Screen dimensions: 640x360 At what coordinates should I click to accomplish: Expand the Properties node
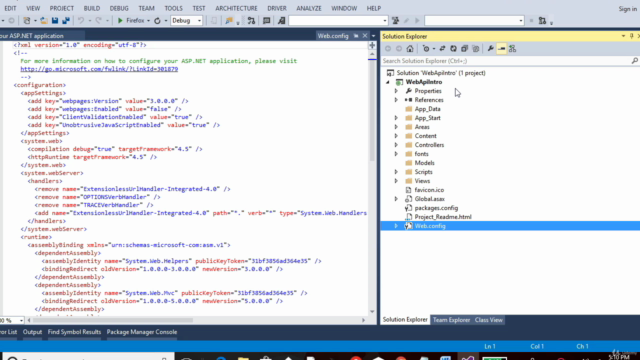(396, 91)
